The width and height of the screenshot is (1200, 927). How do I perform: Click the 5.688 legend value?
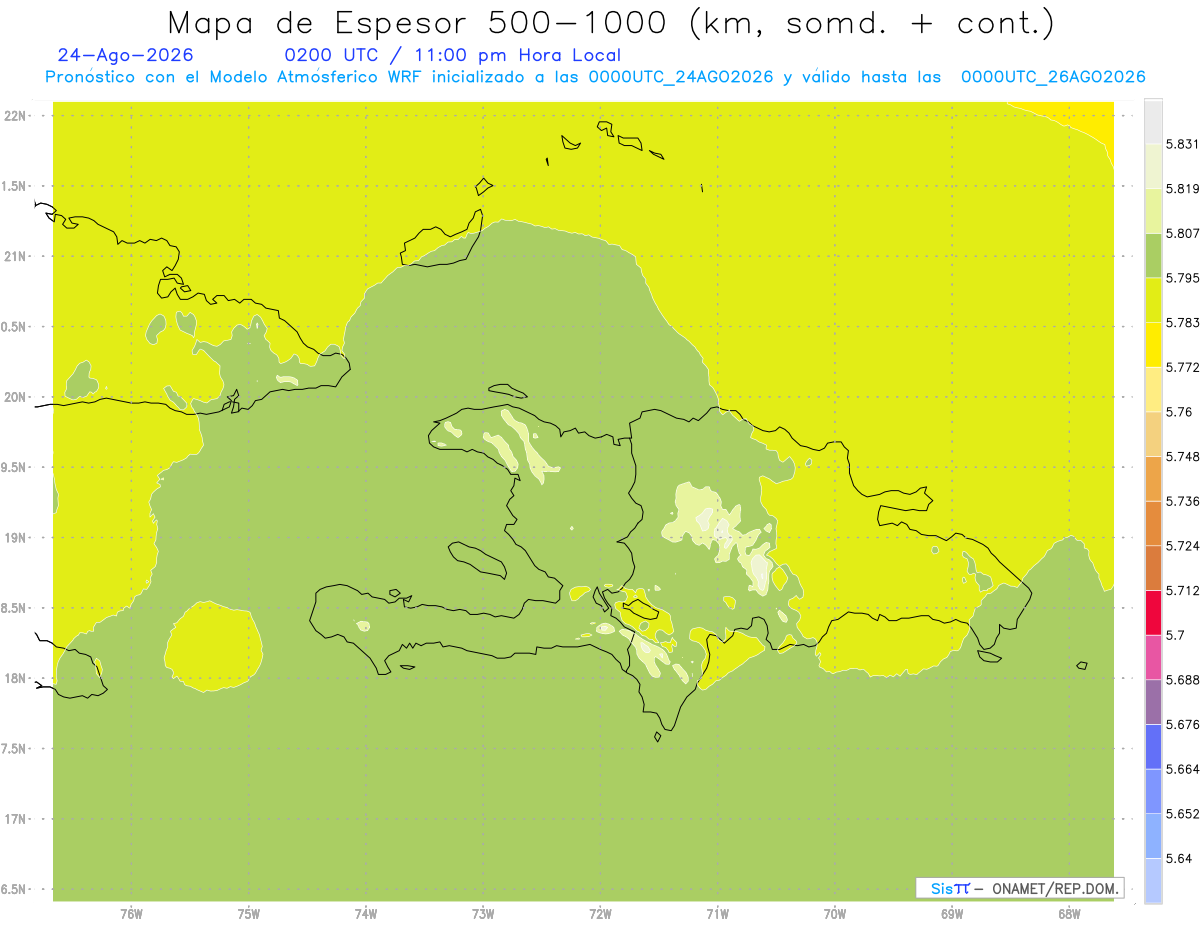pyautogui.click(x=1182, y=680)
